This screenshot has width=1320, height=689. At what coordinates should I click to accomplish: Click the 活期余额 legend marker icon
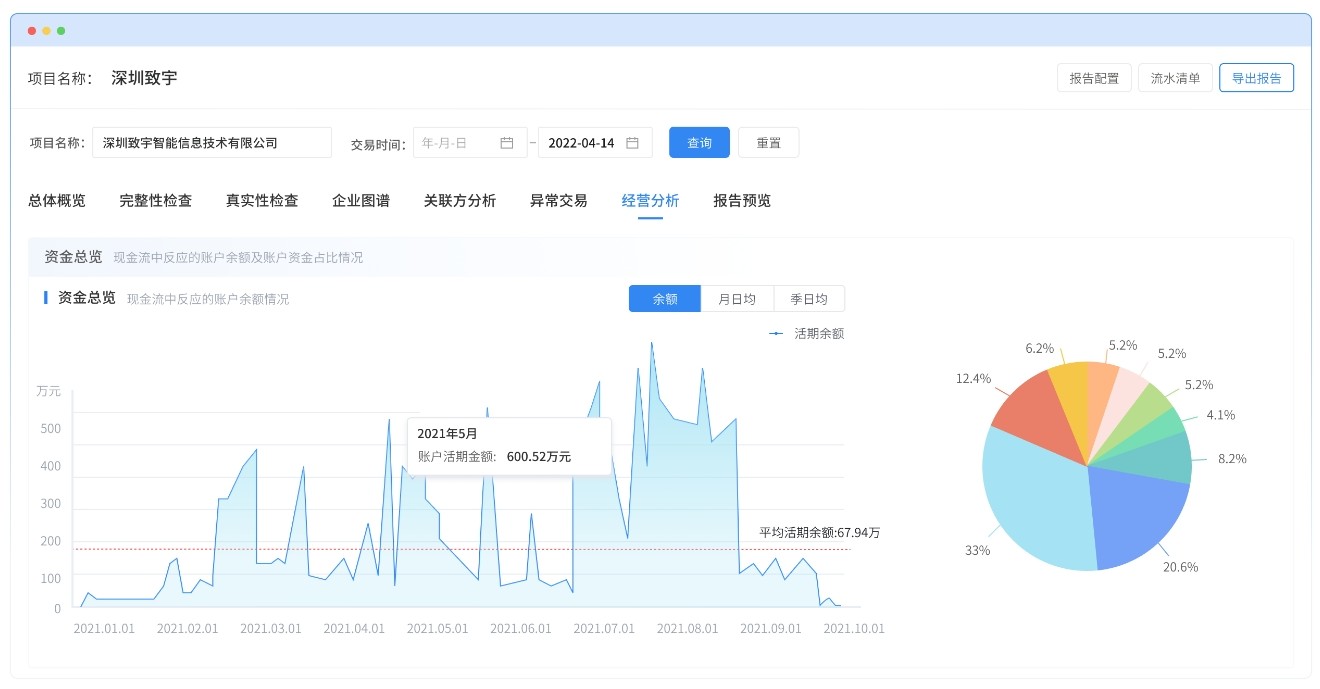(x=776, y=334)
